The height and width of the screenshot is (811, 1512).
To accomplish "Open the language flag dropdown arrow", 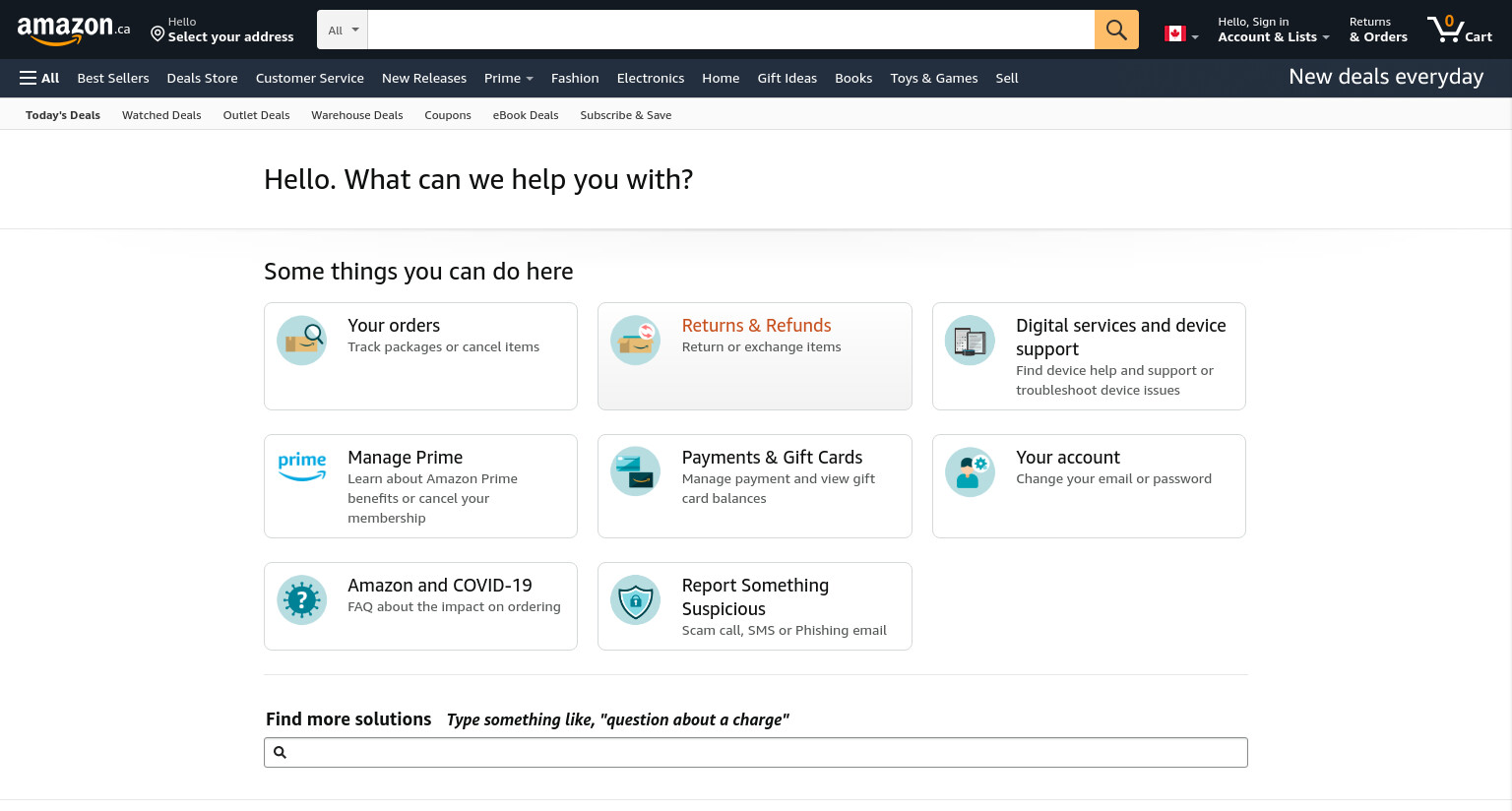I will 1195,36.
